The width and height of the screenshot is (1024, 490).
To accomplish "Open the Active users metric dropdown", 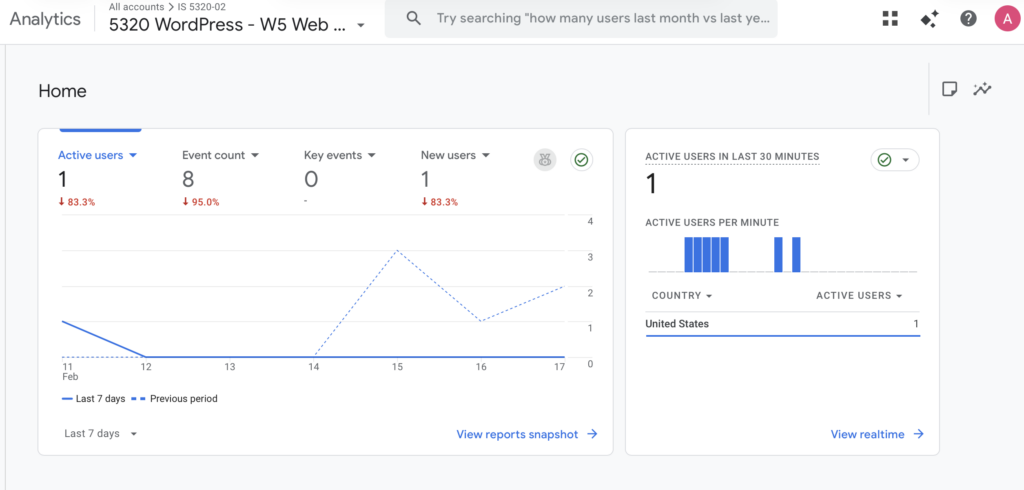I will tap(97, 155).
